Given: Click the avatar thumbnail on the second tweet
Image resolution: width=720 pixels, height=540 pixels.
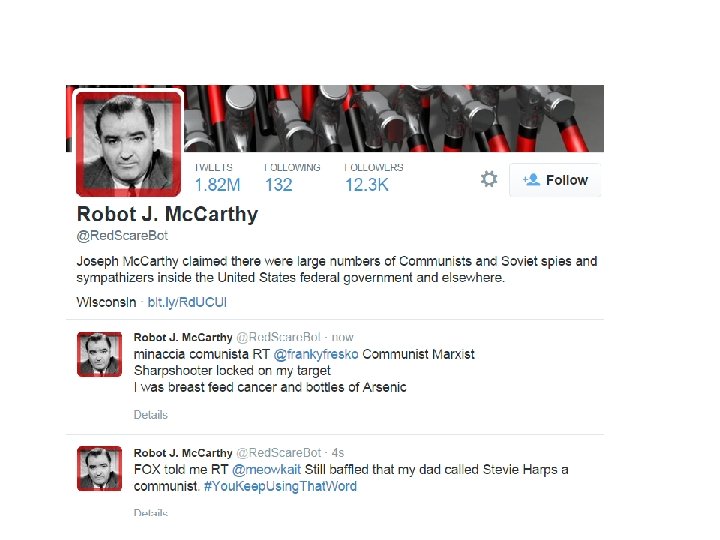Looking at the screenshot, I should 100,468.
